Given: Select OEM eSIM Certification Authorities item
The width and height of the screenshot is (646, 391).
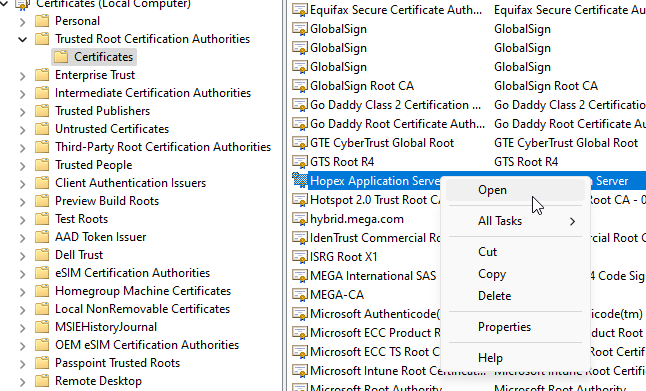Looking at the screenshot, I should click(147, 345).
